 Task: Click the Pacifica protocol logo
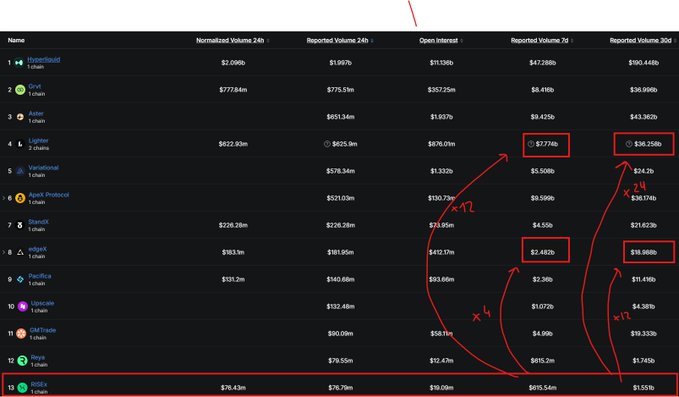click(x=20, y=279)
